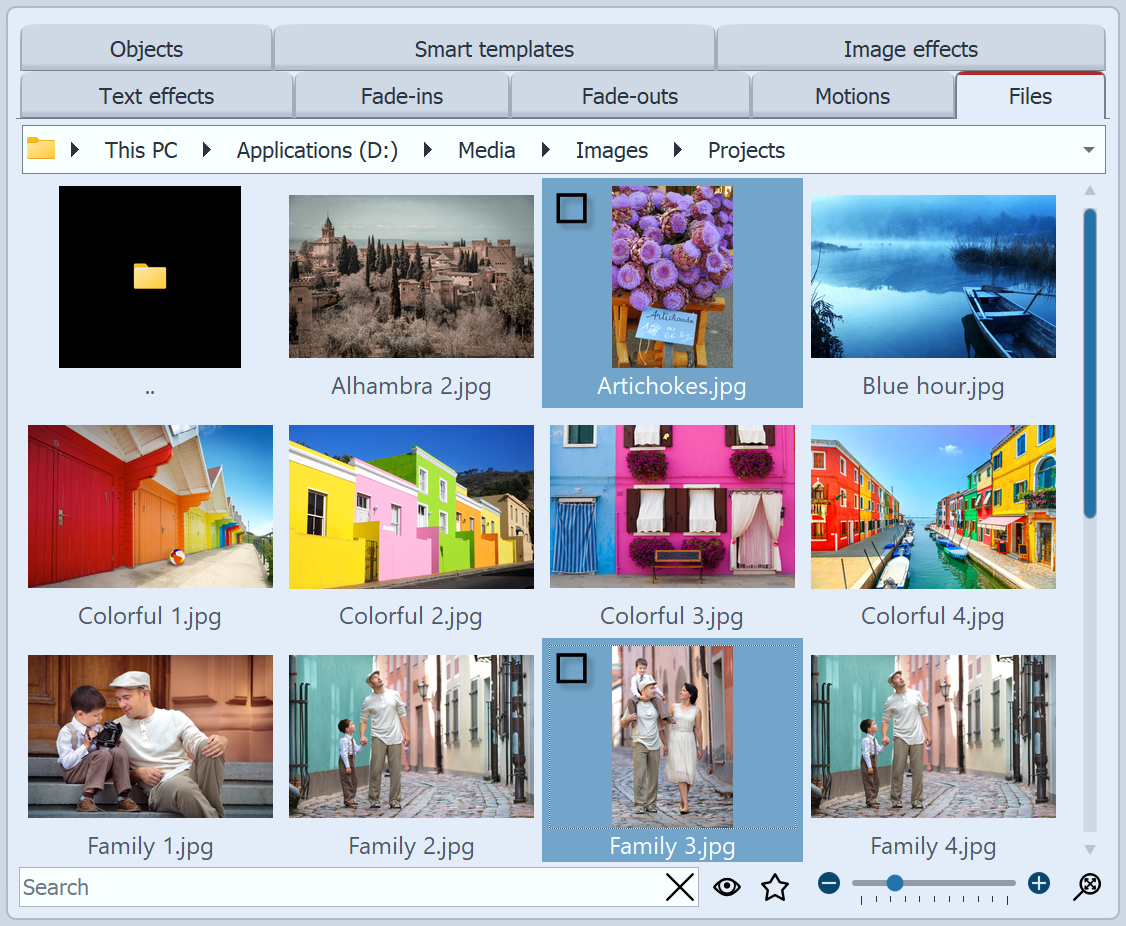
Task: Expand the chevron after This PC
Action: click(206, 150)
